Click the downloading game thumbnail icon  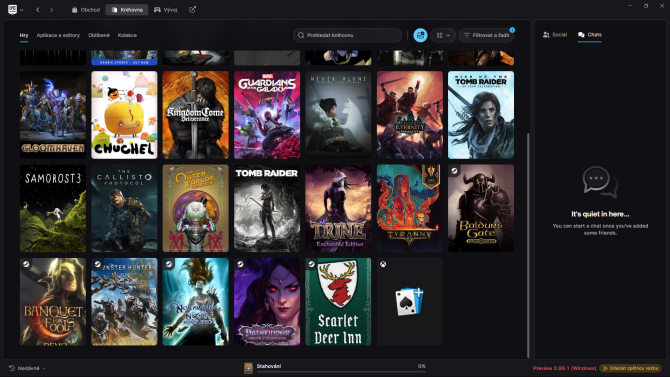pos(248,368)
